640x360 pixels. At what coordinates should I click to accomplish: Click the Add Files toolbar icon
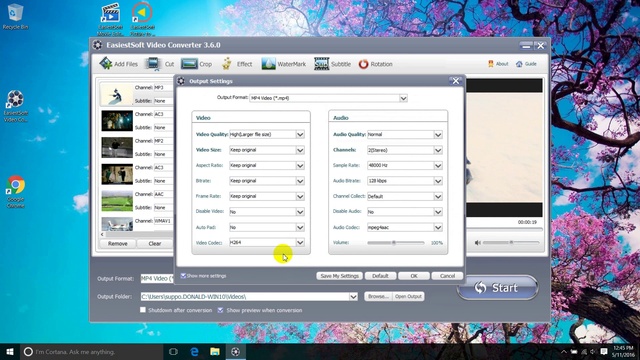click(x=106, y=63)
